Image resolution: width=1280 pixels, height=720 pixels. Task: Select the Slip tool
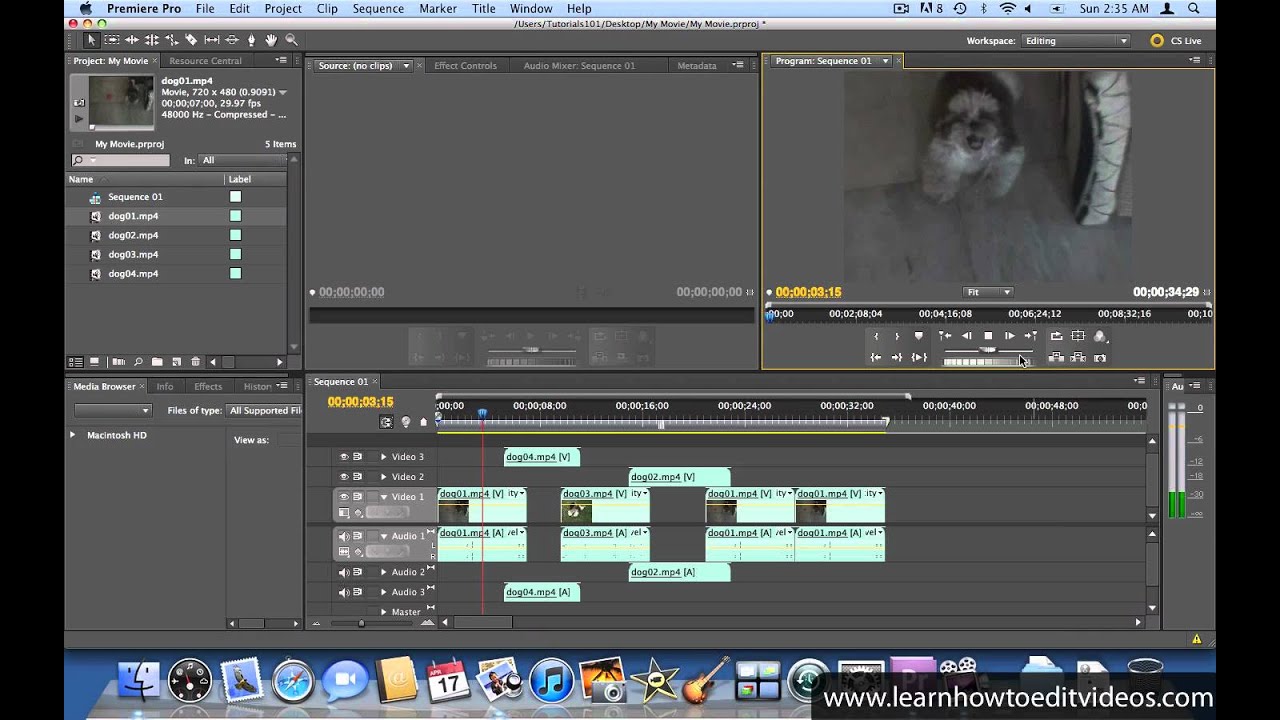click(x=211, y=40)
